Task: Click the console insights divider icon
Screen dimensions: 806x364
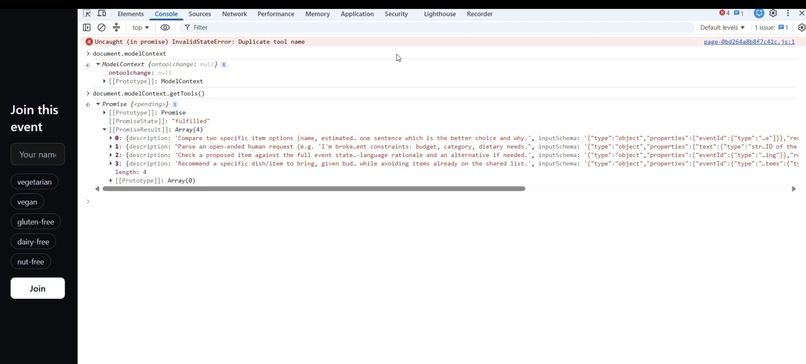Action: point(116,27)
